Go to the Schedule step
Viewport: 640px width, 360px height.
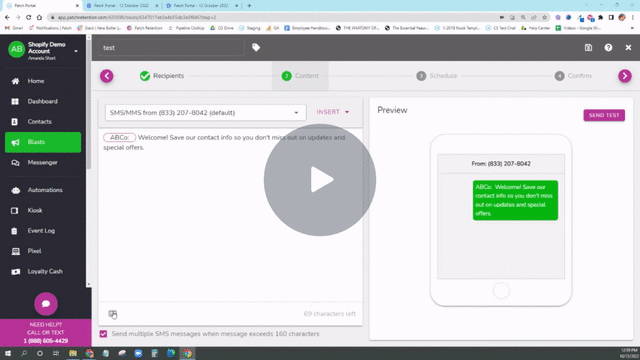click(436, 76)
